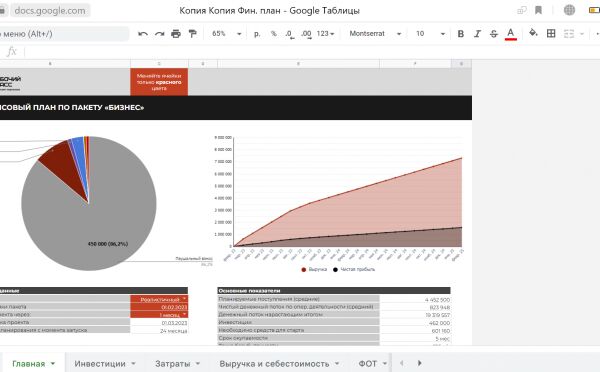
Task: Click the merge cells icon
Action: pos(569,34)
